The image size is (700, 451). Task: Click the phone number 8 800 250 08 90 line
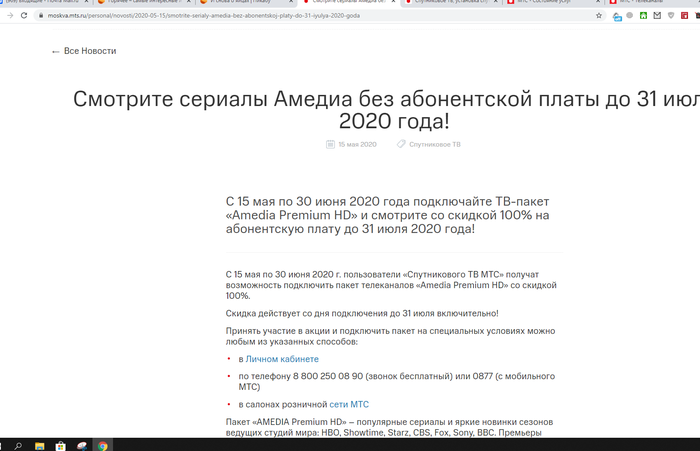(x=396, y=382)
